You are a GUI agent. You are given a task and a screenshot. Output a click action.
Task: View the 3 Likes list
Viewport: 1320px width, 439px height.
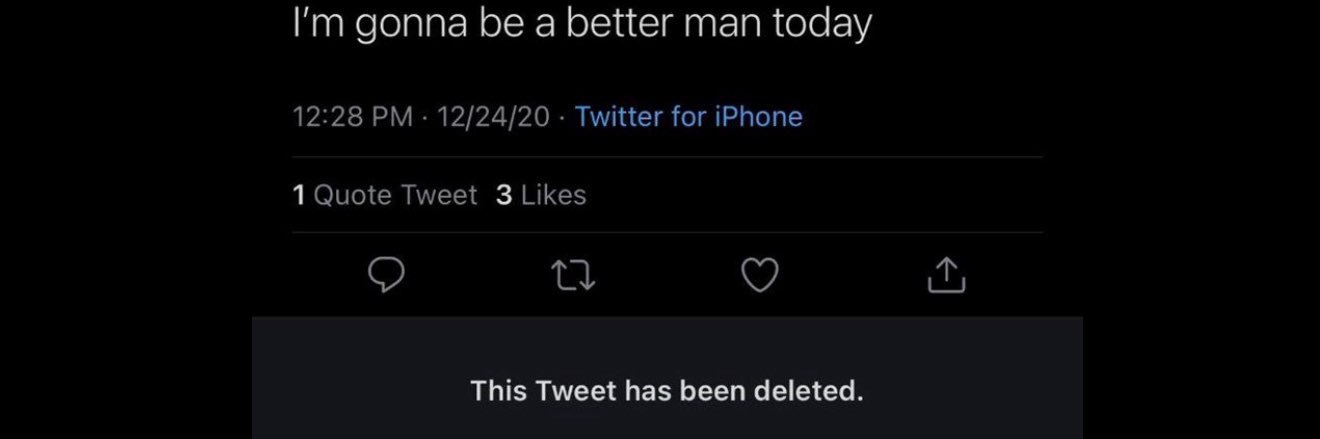[x=541, y=195]
